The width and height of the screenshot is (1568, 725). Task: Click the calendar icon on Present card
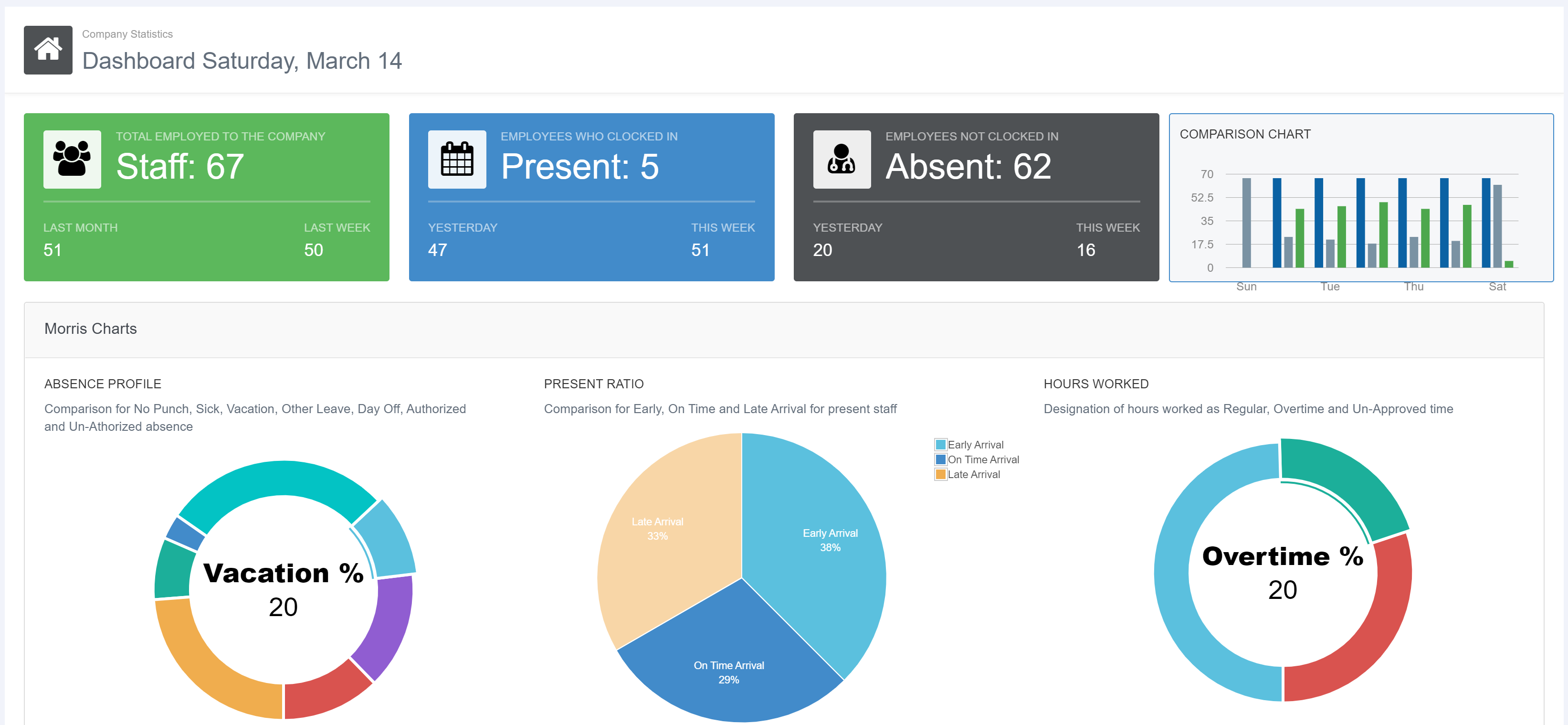[456, 159]
